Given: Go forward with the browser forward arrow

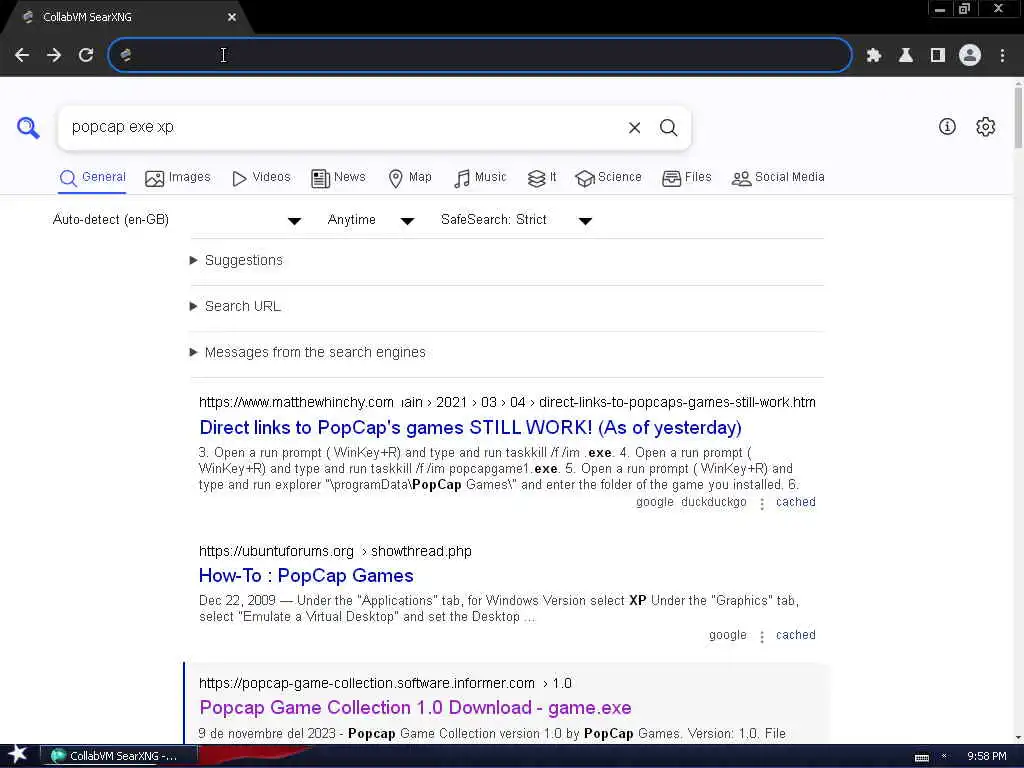Looking at the screenshot, I should tap(54, 56).
